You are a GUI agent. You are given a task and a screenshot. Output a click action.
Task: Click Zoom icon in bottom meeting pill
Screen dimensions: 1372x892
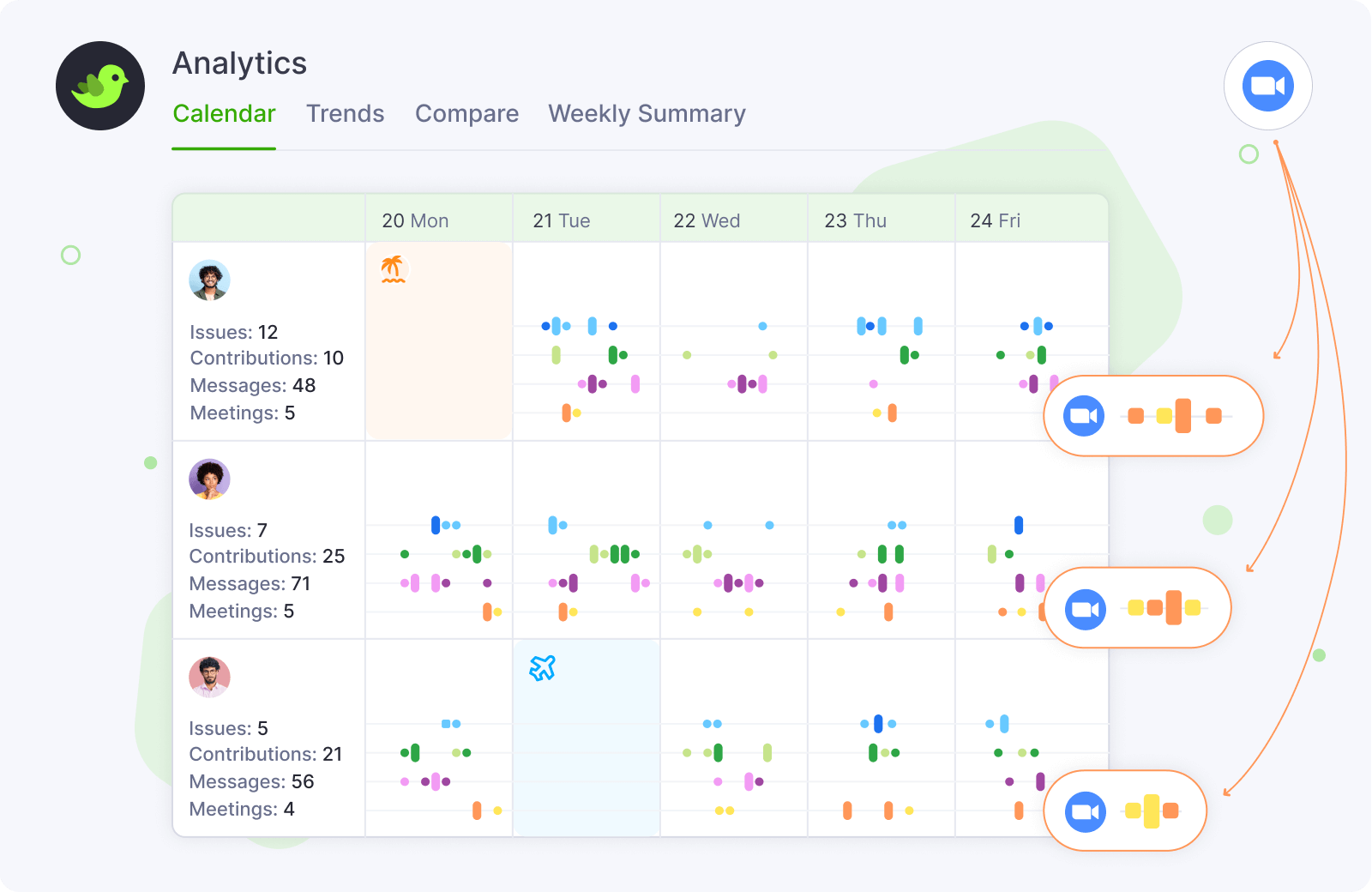pyautogui.click(x=1085, y=812)
